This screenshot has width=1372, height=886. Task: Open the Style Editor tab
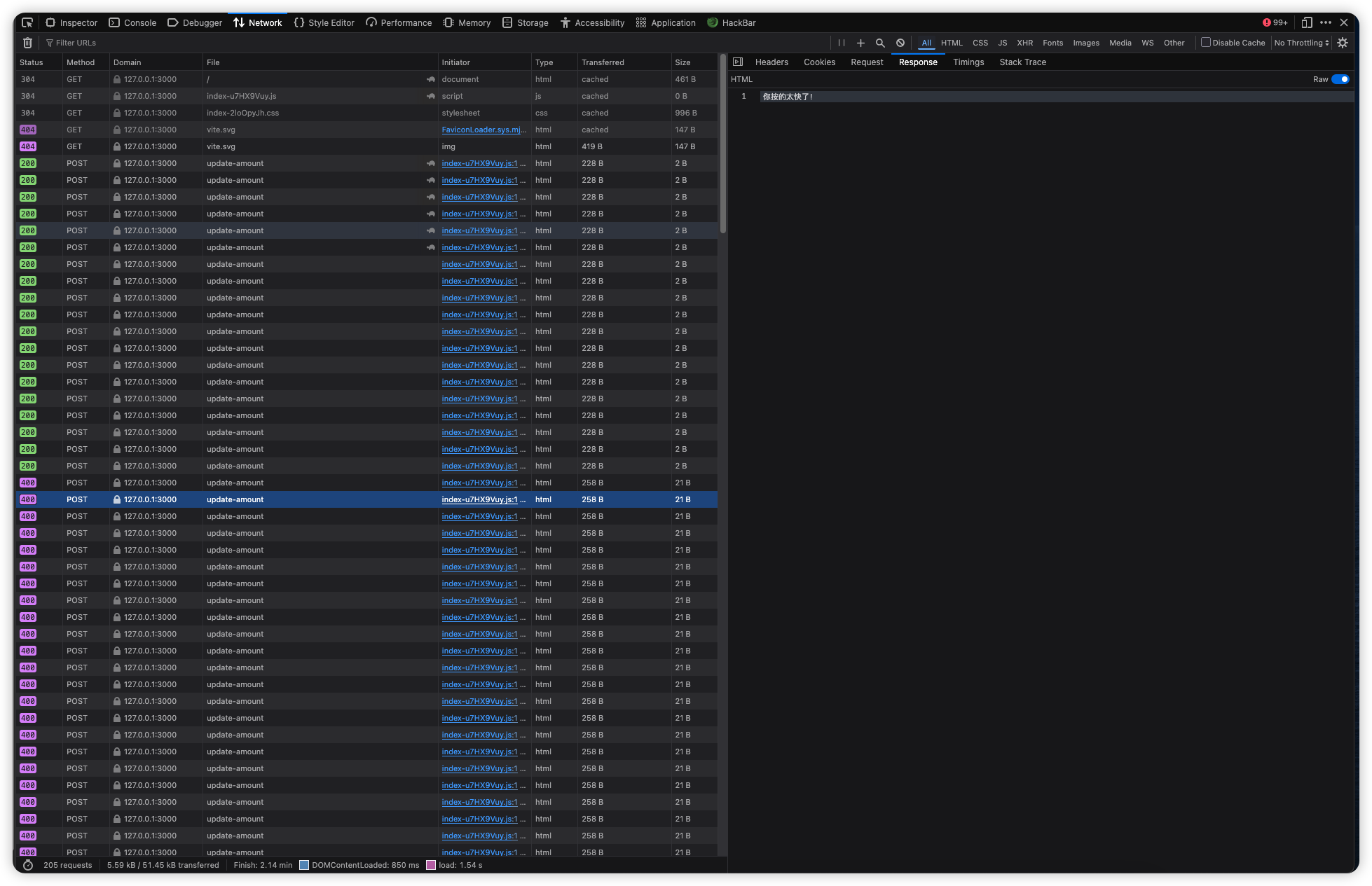(x=324, y=22)
